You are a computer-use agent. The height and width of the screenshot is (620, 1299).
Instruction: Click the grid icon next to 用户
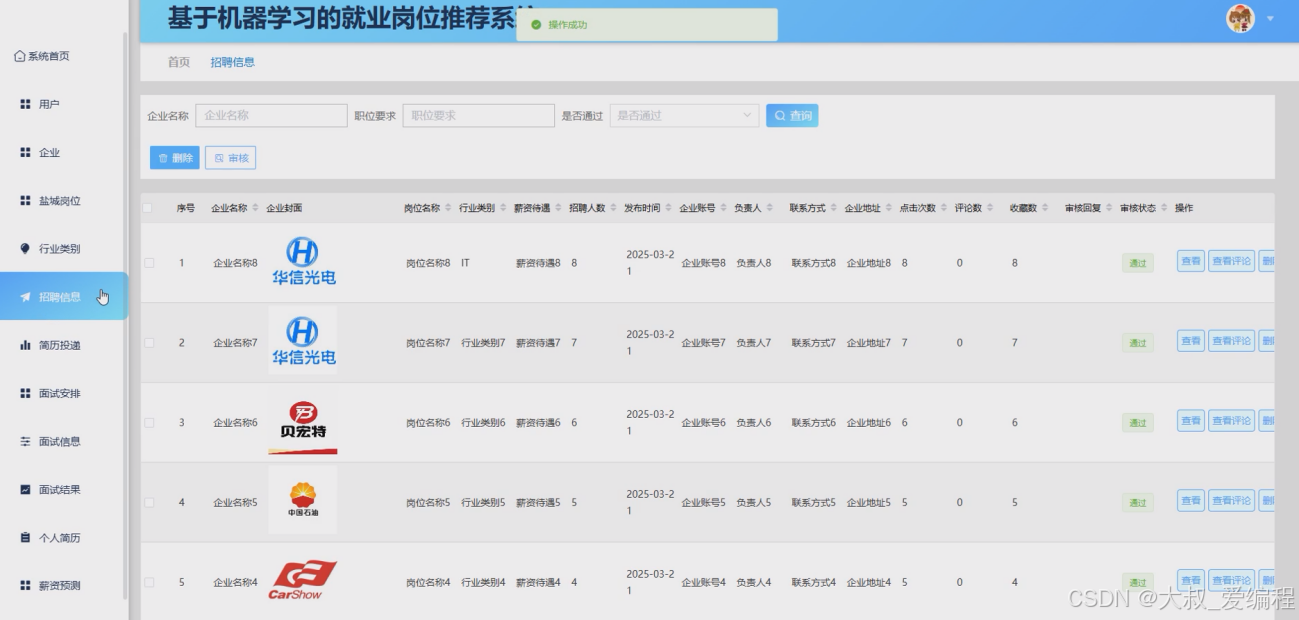(25, 104)
